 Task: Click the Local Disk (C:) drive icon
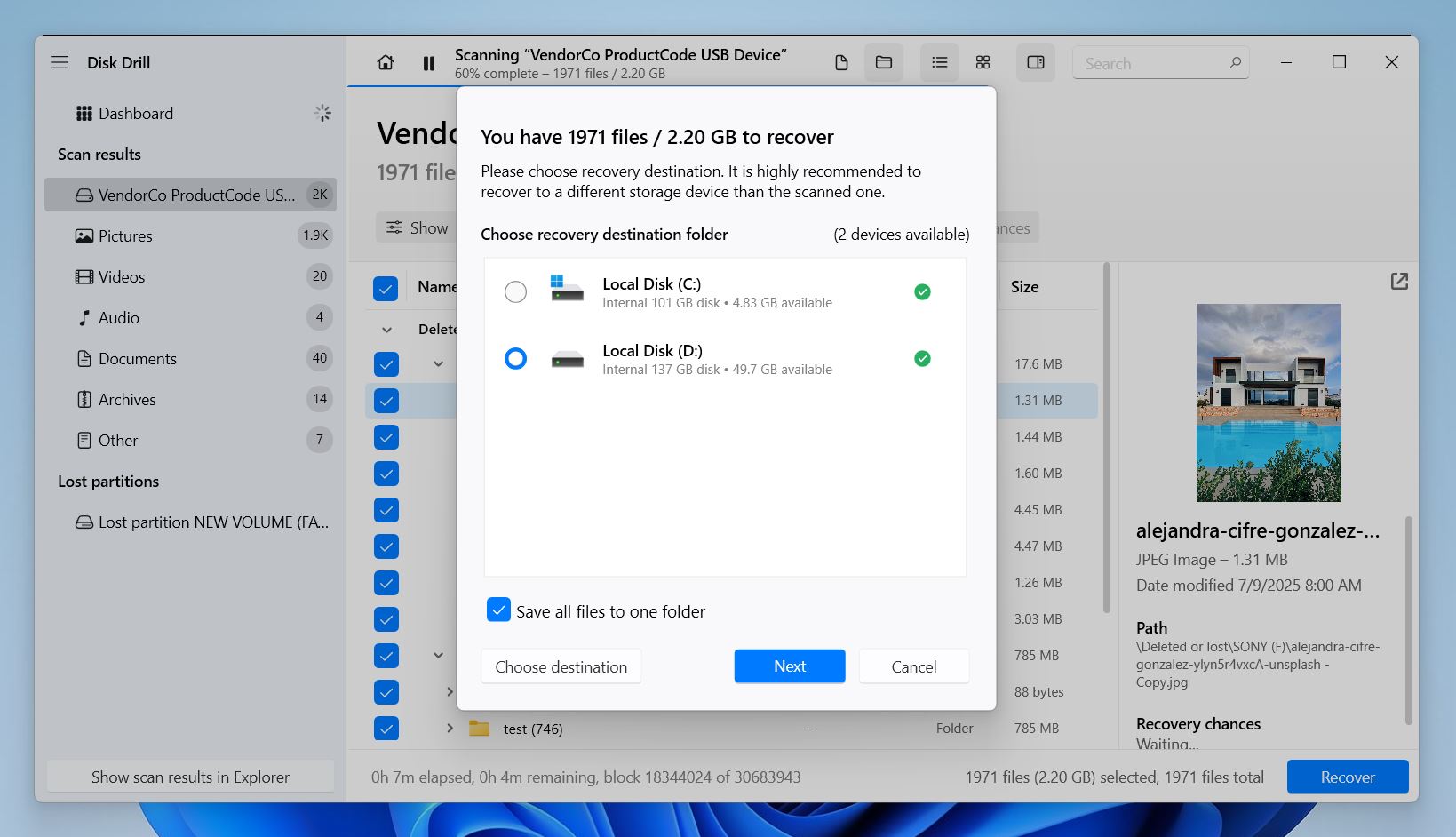tap(567, 288)
